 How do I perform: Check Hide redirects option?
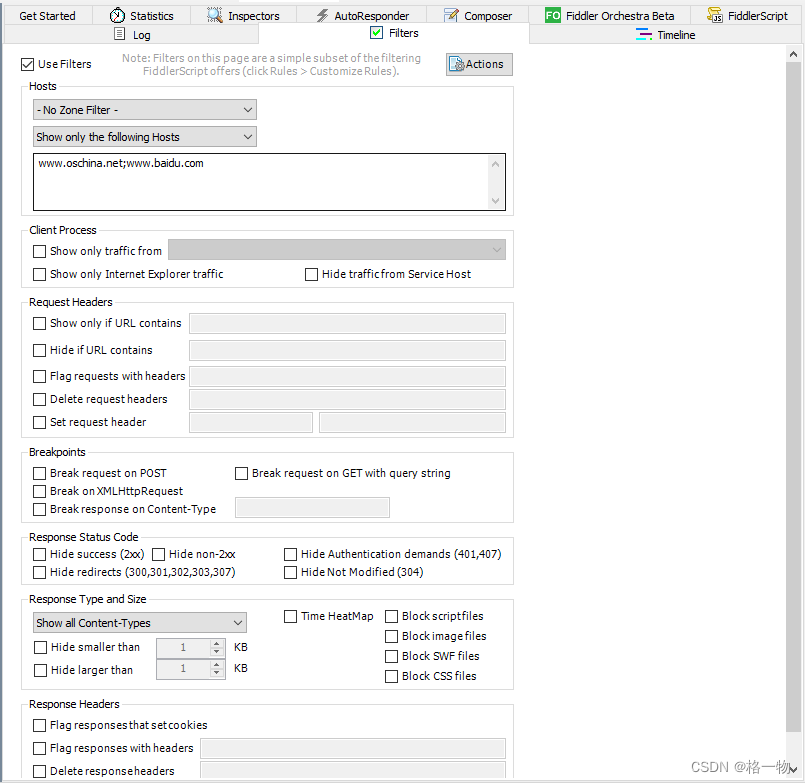click(x=39, y=572)
